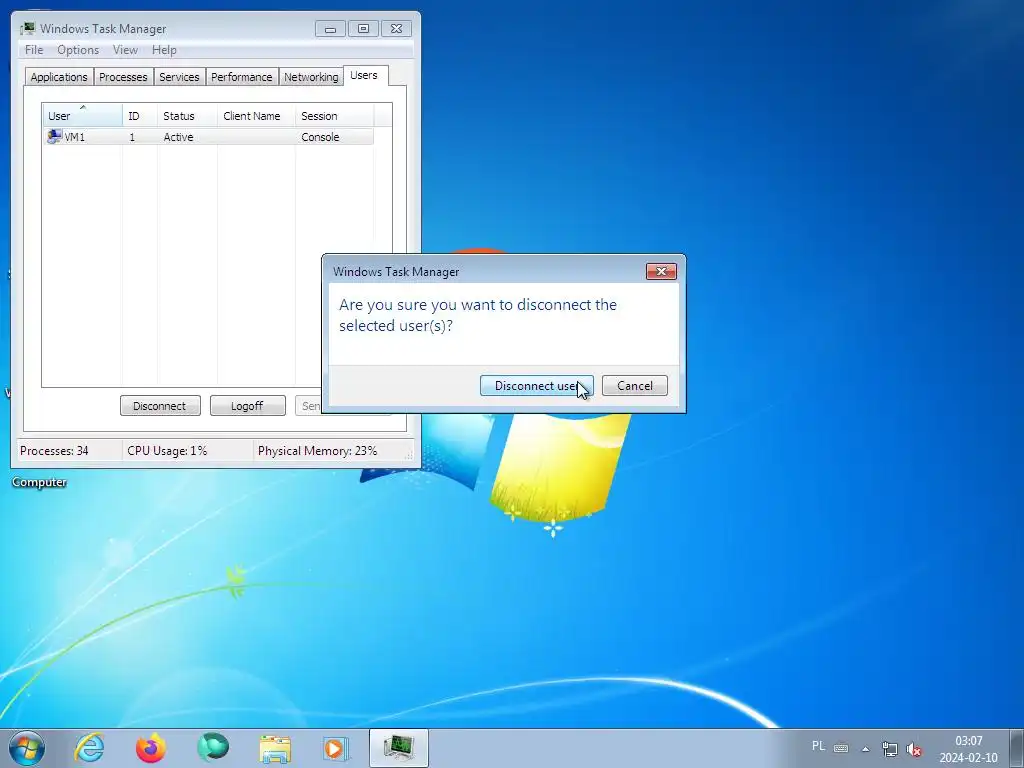Viewport: 1024px width, 768px height.
Task: Open the clock showing 03:07
Action: (968, 749)
